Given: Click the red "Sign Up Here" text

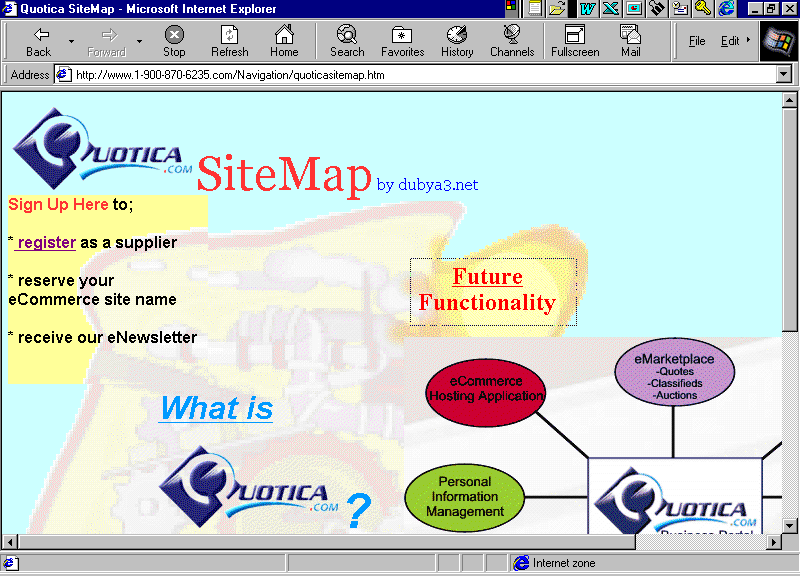Looking at the screenshot, I should (58, 205).
